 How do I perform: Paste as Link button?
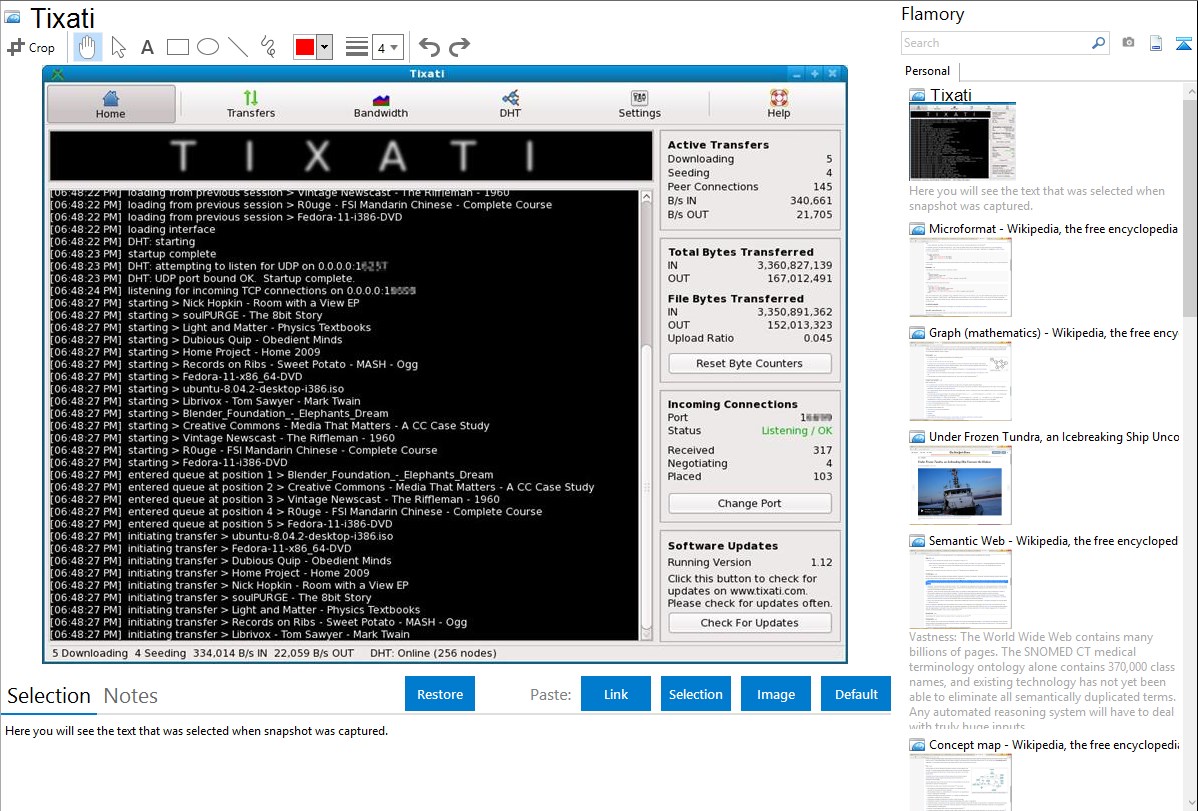click(616, 694)
